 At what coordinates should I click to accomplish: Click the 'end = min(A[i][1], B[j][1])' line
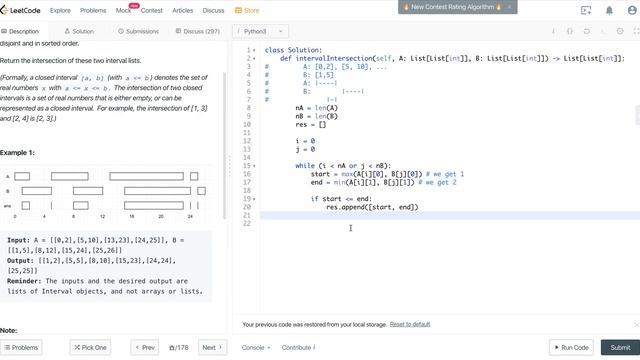tap(363, 182)
